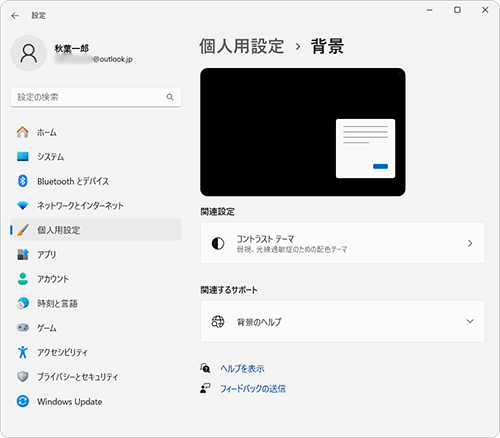Open アクセシビリティ settings page
The height and width of the screenshot is (438, 500).
[96, 352]
